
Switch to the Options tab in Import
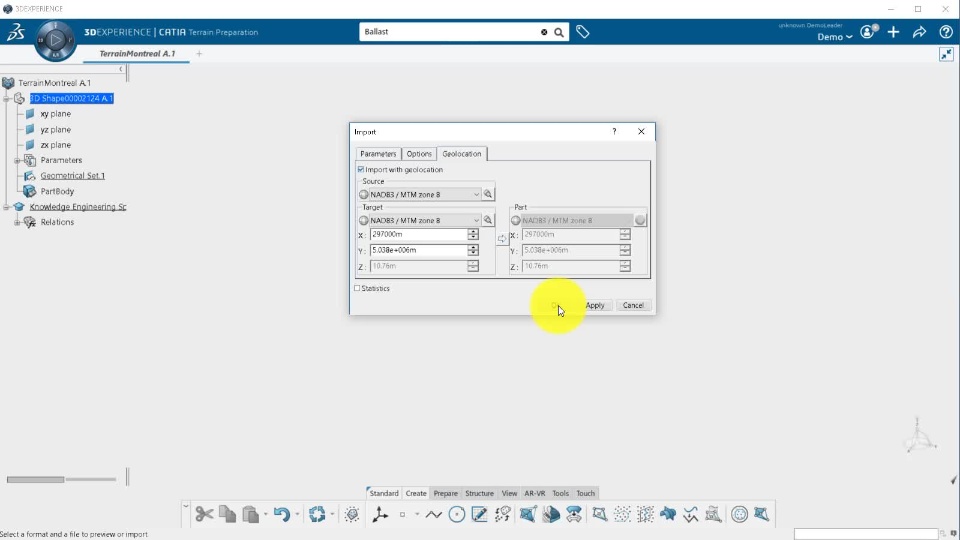pos(419,154)
